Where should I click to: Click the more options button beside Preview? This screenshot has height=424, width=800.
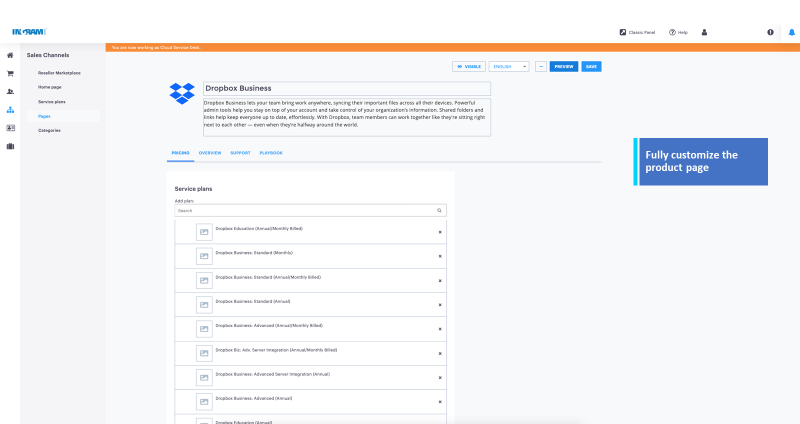coord(541,66)
